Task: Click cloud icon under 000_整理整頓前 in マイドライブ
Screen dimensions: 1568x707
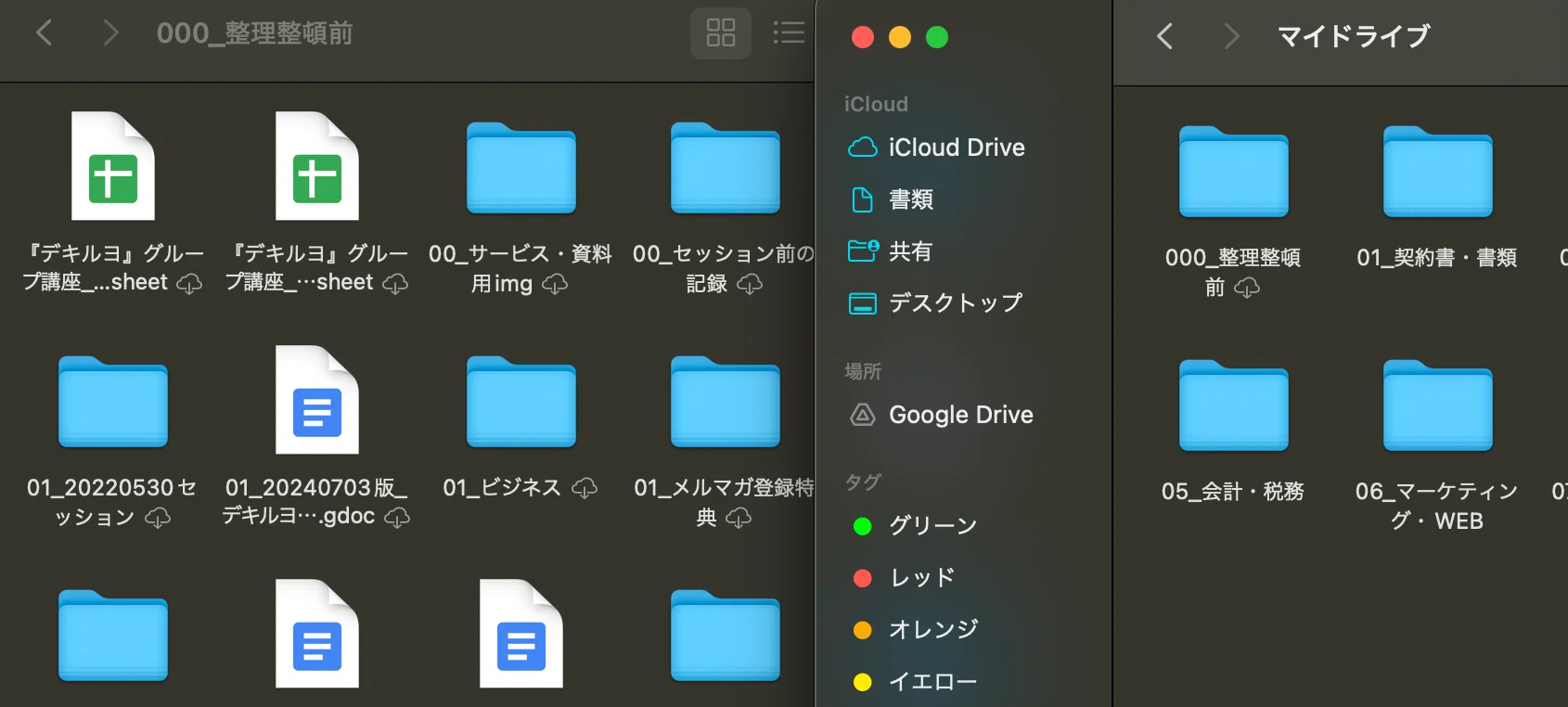Action: click(1247, 288)
